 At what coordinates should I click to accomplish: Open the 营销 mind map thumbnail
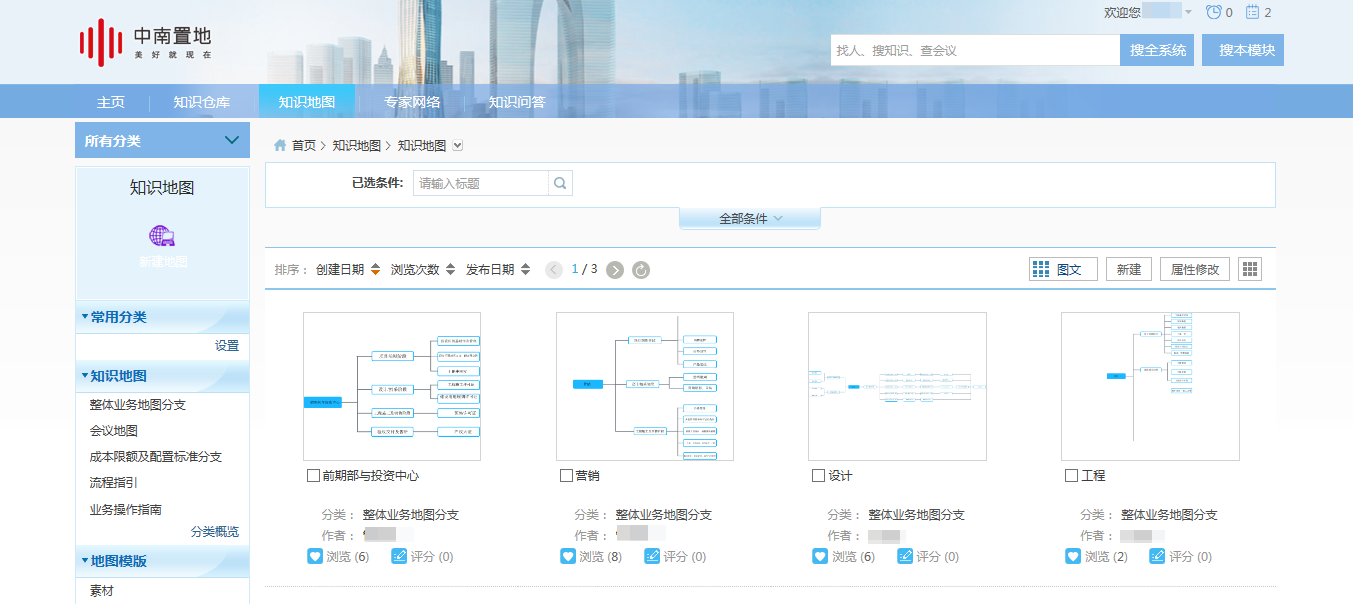[645, 386]
